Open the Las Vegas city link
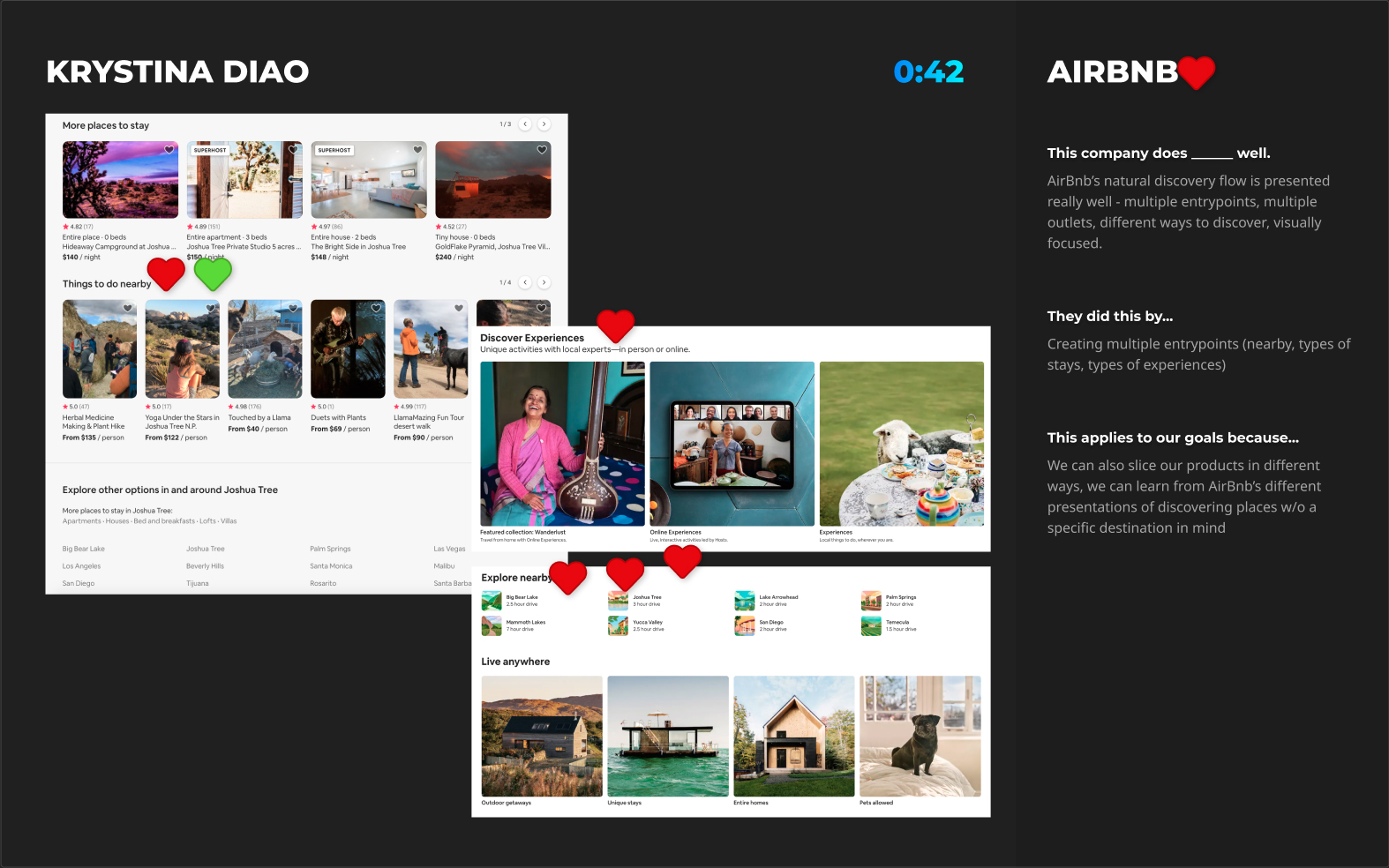This screenshot has width=1389, height=868. click(x=449, y=549)
